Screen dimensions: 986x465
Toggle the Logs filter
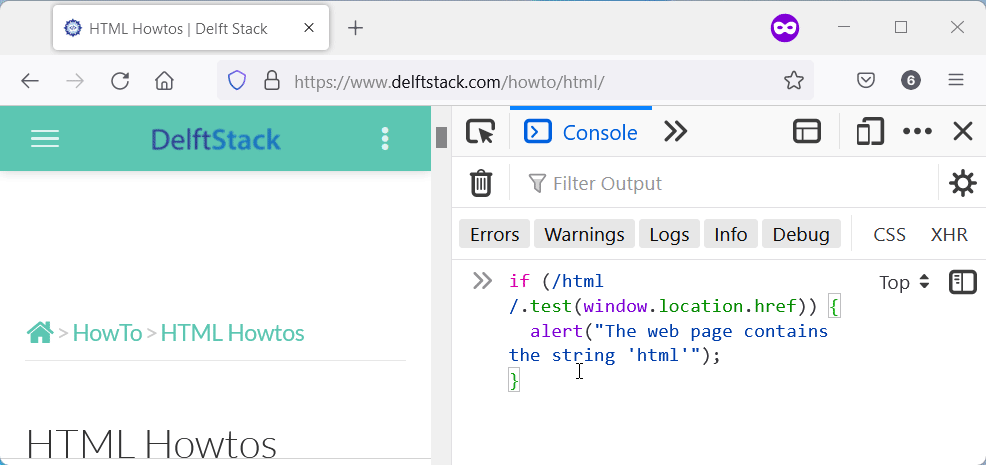tap(669, 235)
